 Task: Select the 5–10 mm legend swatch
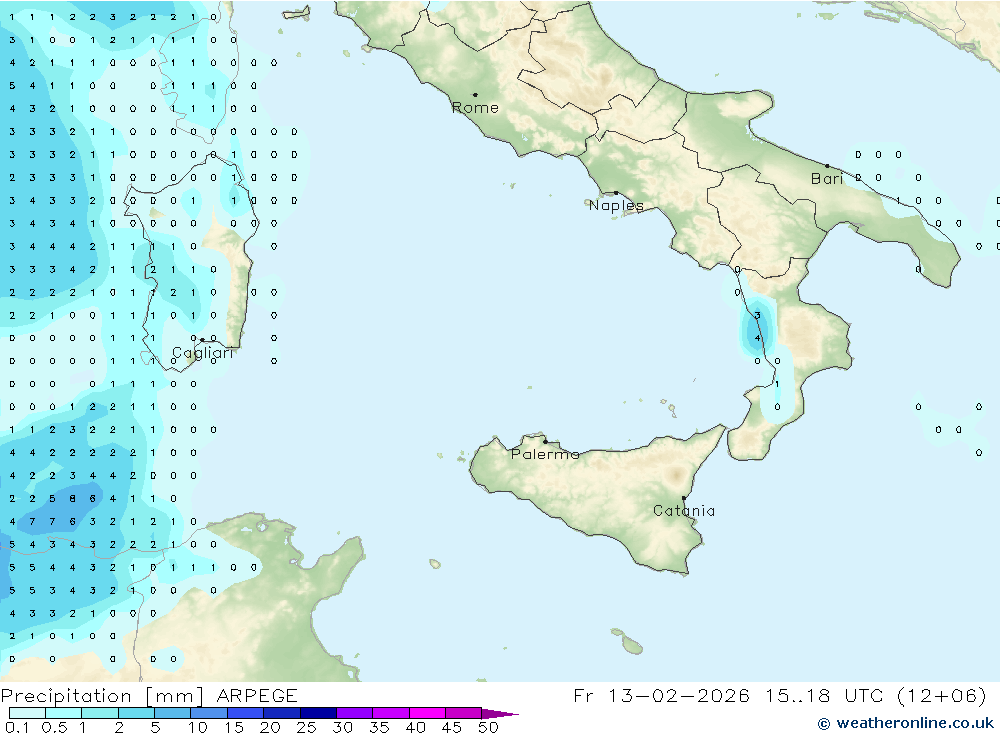172,713
